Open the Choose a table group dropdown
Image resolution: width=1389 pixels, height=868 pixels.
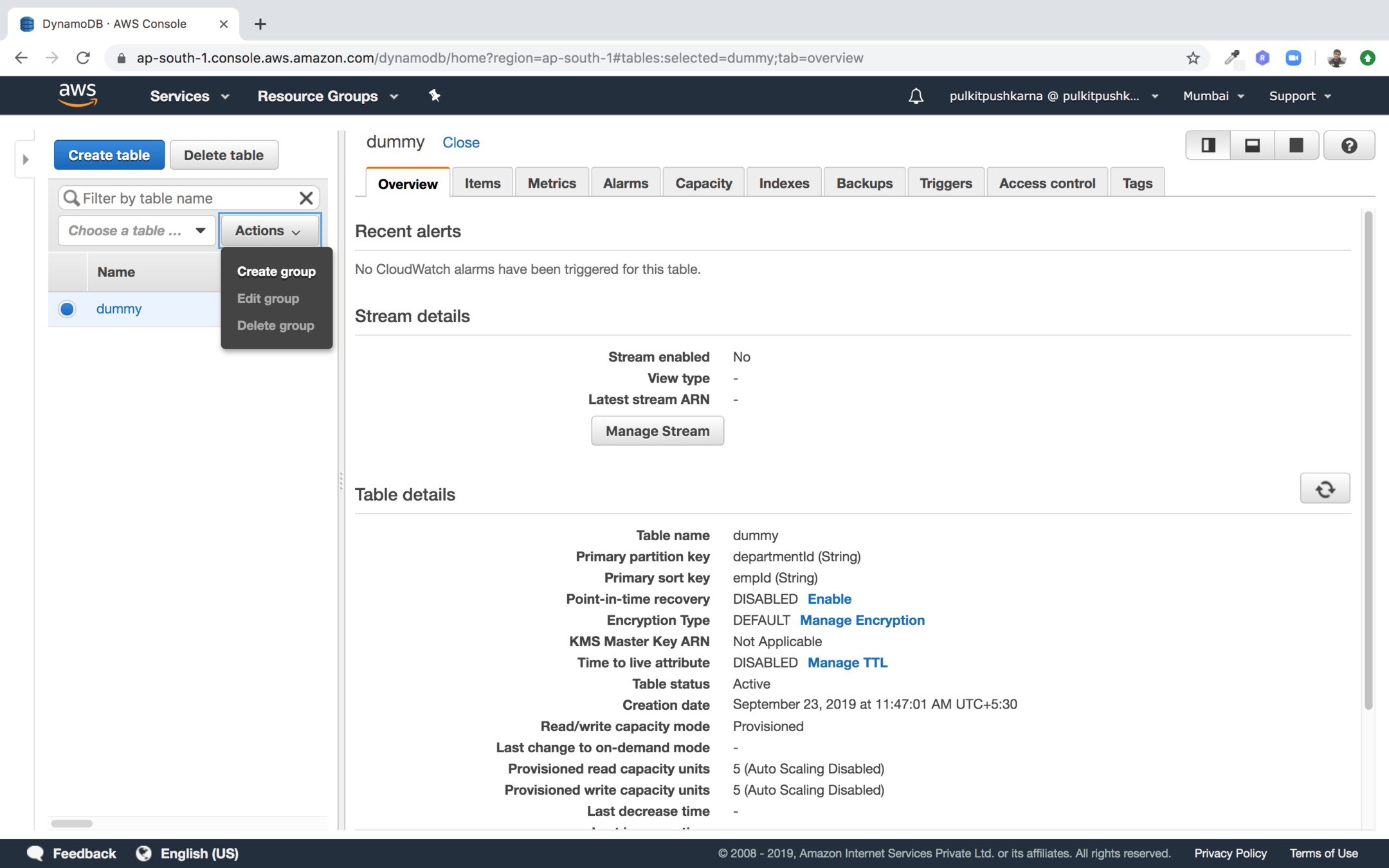137,230
